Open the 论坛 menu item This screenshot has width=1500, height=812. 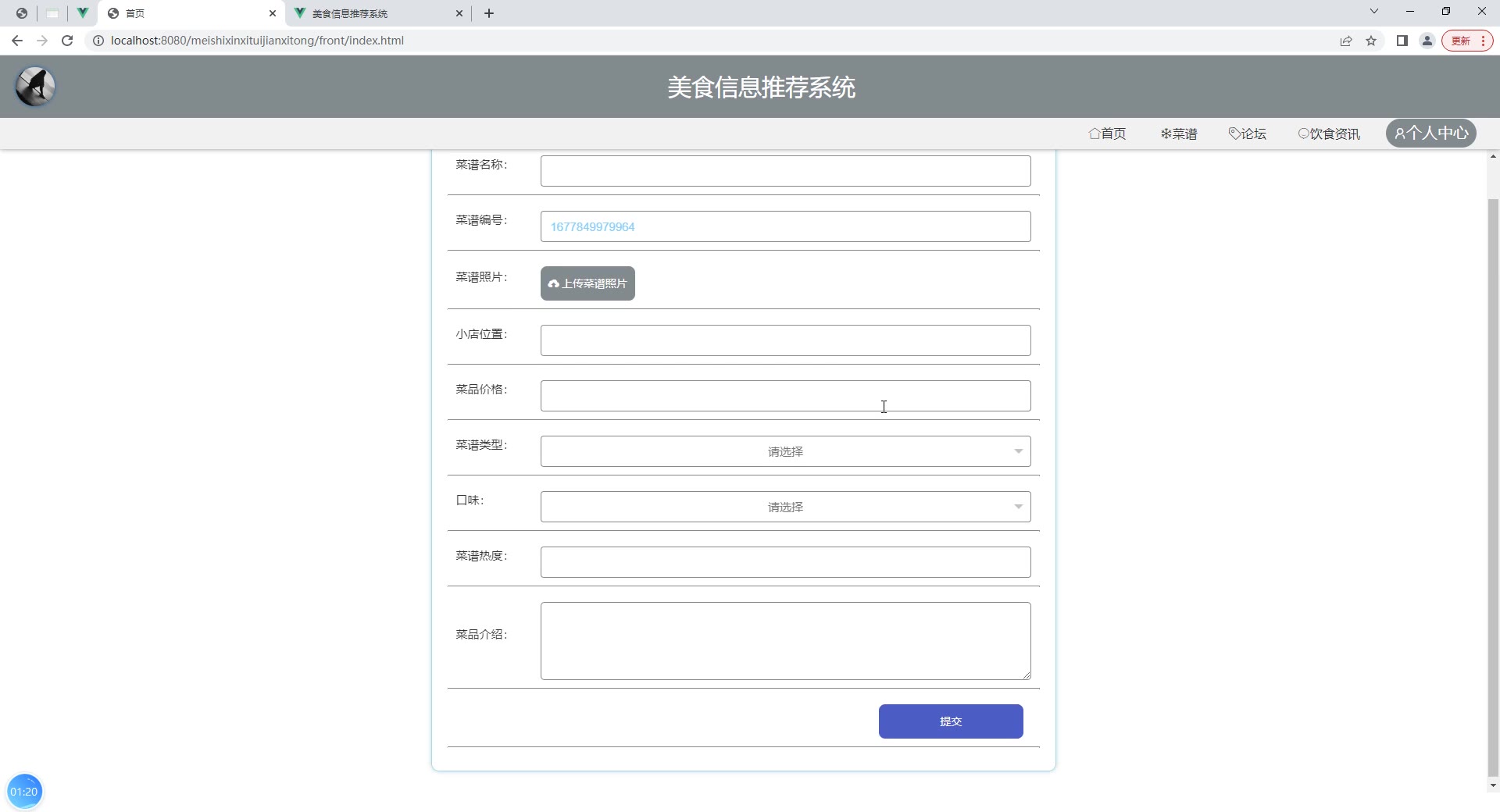pyautogui.click(x=1247, y=134)
